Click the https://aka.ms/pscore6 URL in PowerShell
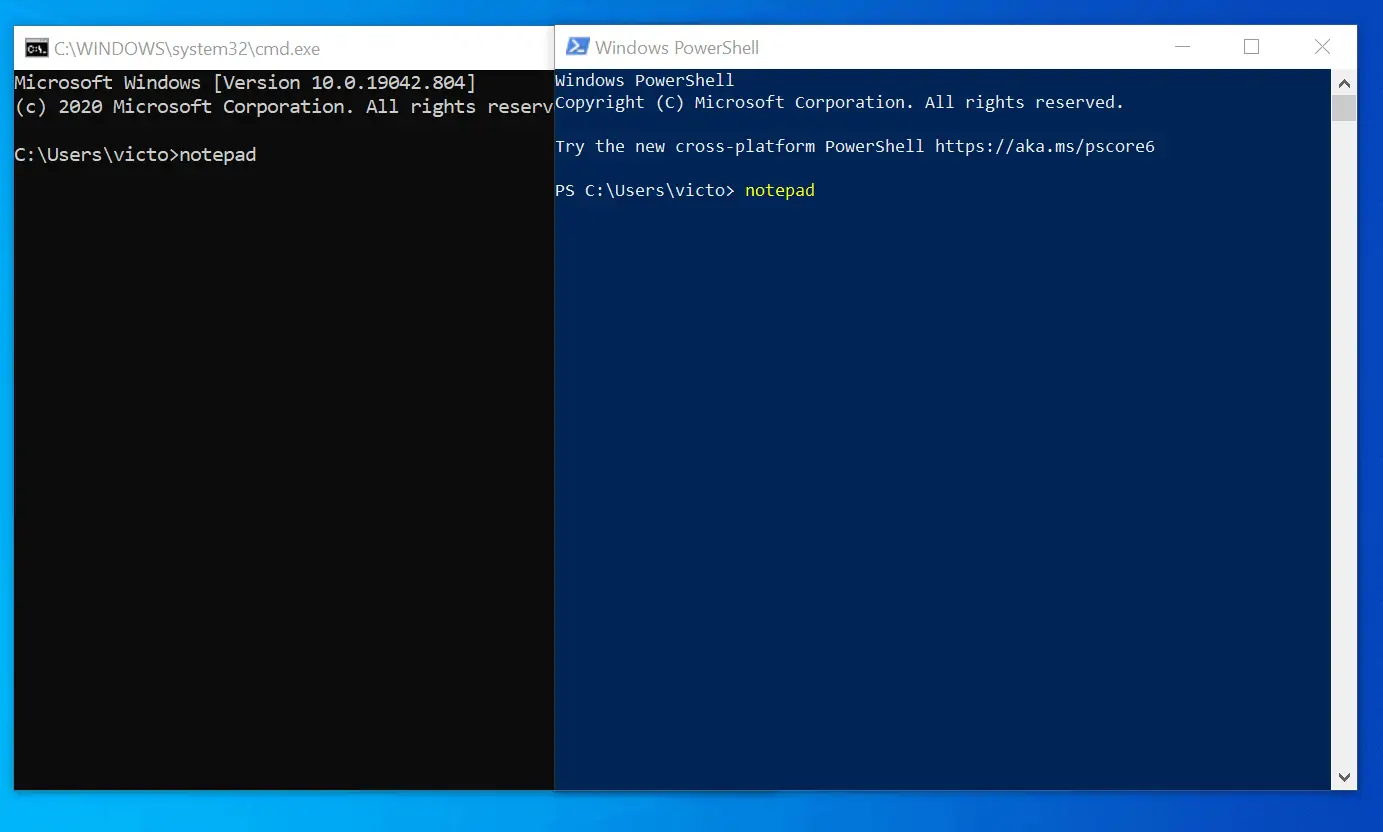Screen dimensions: 1383x832 tap(1045, 147)
